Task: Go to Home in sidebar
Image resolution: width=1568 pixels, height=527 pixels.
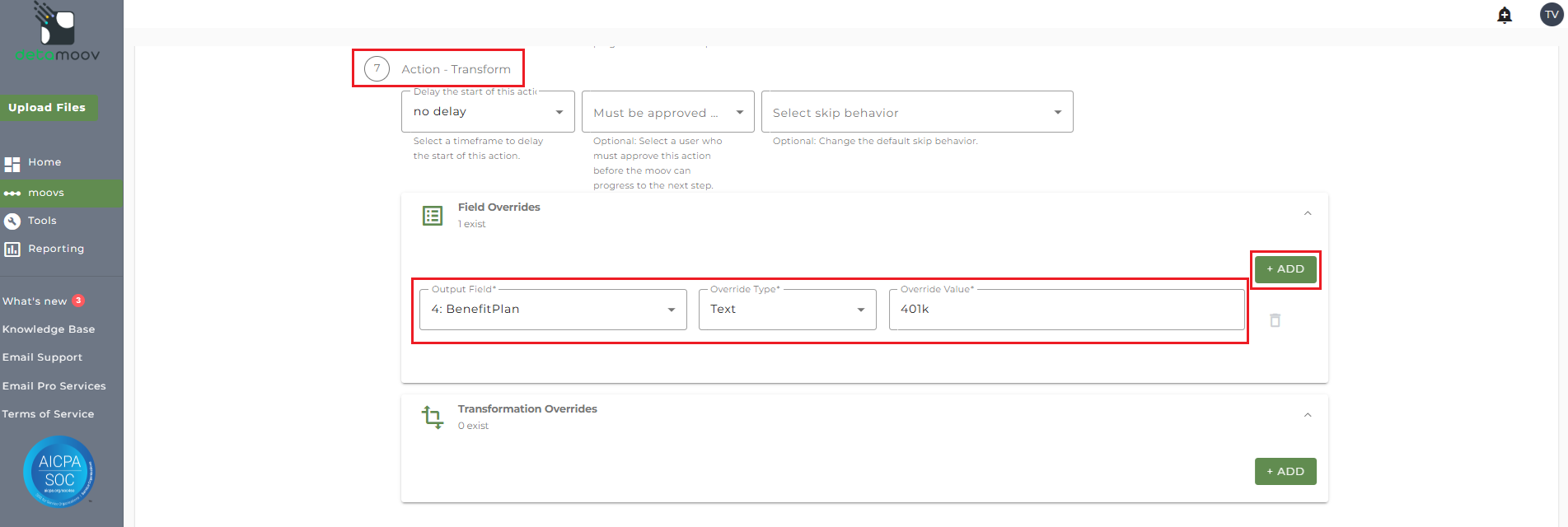Action: [x=44, y=162]
